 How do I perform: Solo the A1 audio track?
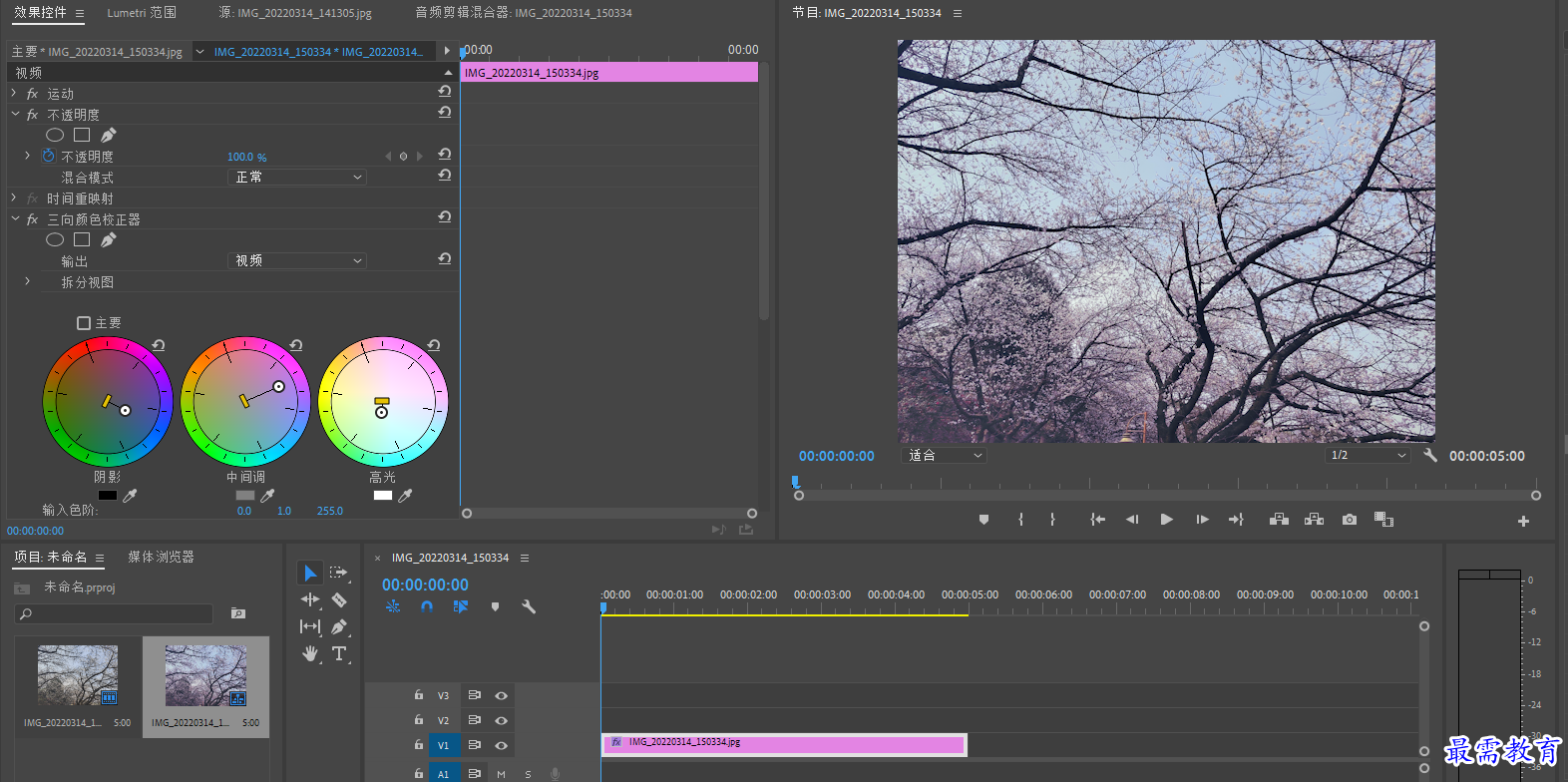[x=528, y=774]
